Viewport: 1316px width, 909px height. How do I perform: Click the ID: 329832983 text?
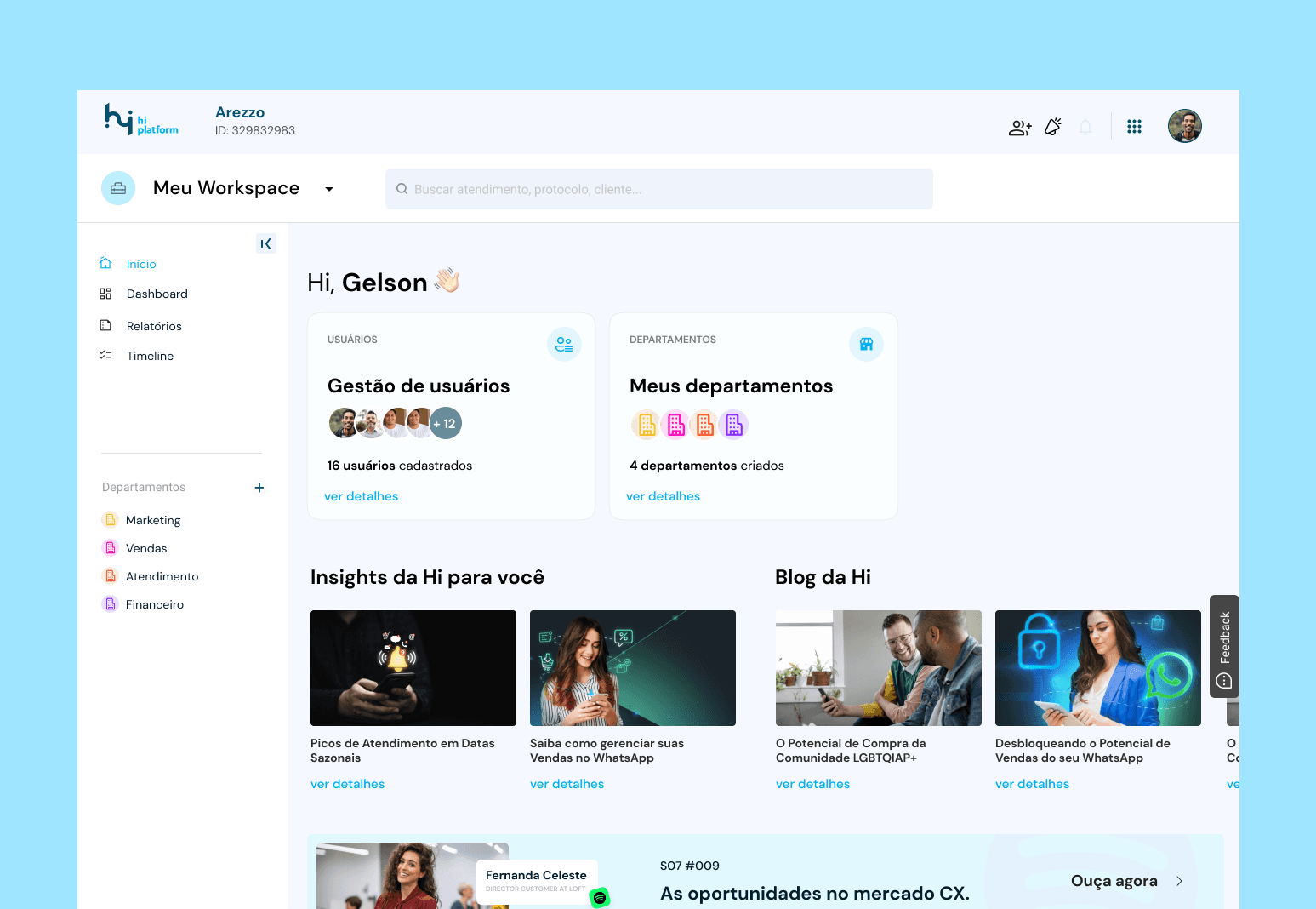click(255, 130)
